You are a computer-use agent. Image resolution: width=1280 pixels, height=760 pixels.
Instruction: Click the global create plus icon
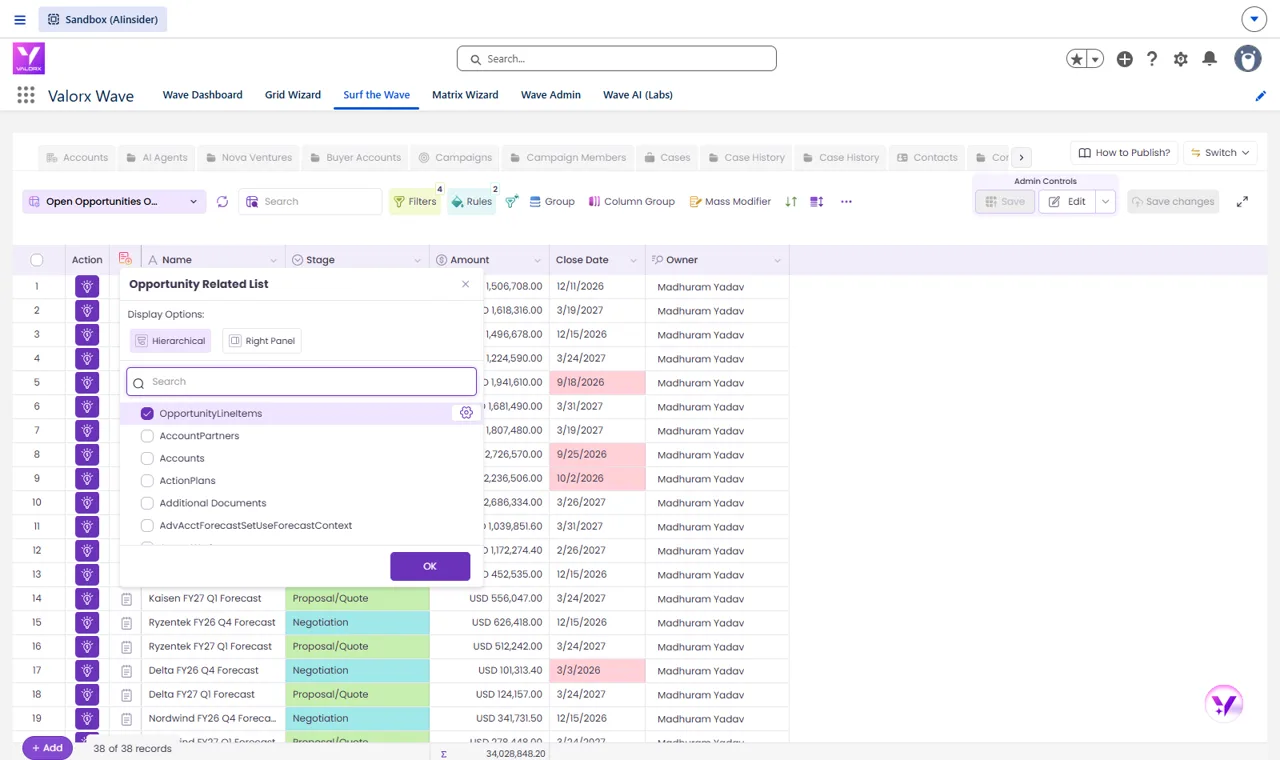(x=1125, y=59)
